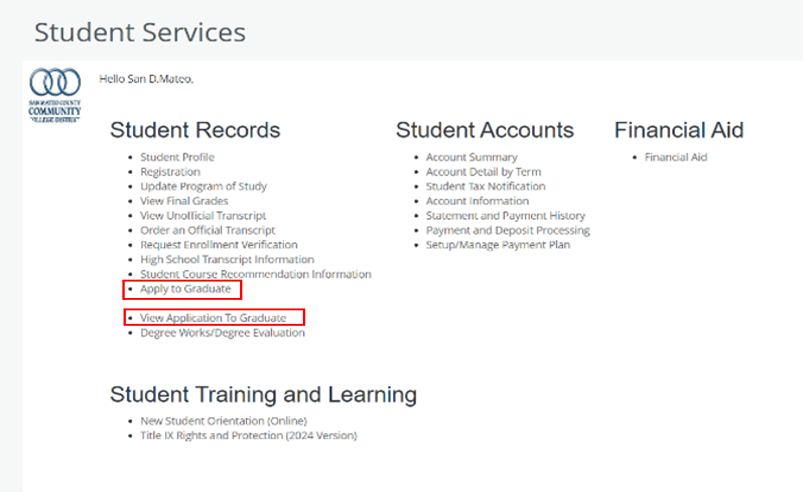The image size is (804, 493).
Task: Click Setup/Manage Payment Plan
Action: pyautogui.click(x=498, y=244)
